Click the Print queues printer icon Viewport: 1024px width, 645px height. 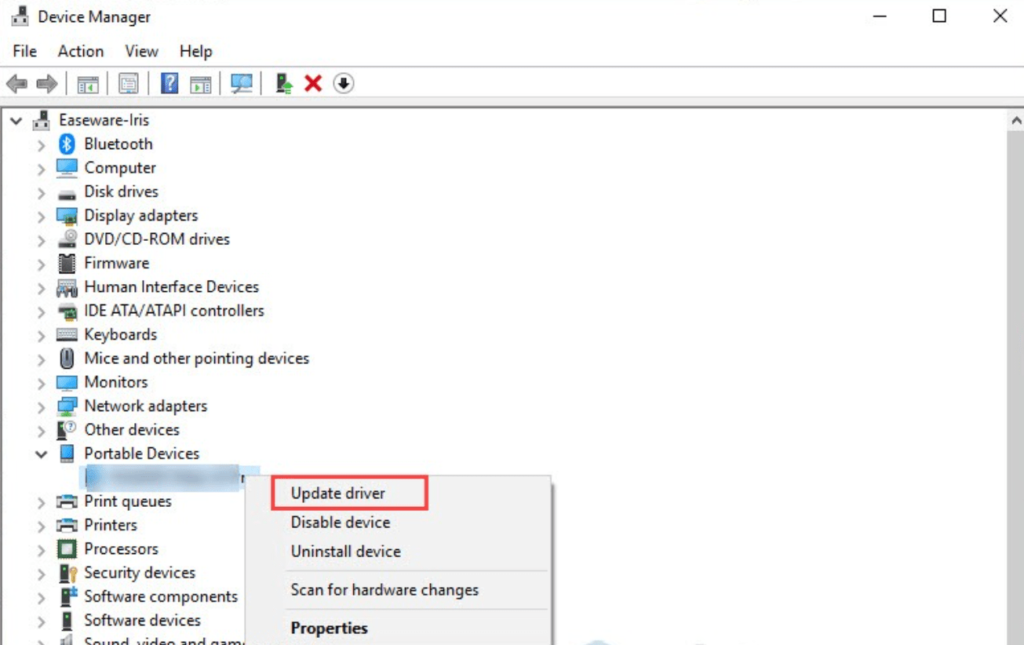coord(67,501)
